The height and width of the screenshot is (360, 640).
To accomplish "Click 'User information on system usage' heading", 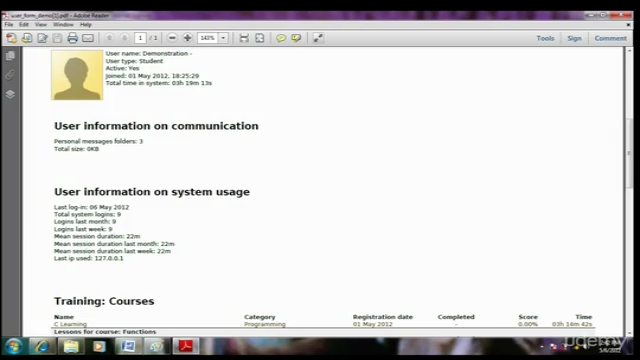I will click(152, 192).
